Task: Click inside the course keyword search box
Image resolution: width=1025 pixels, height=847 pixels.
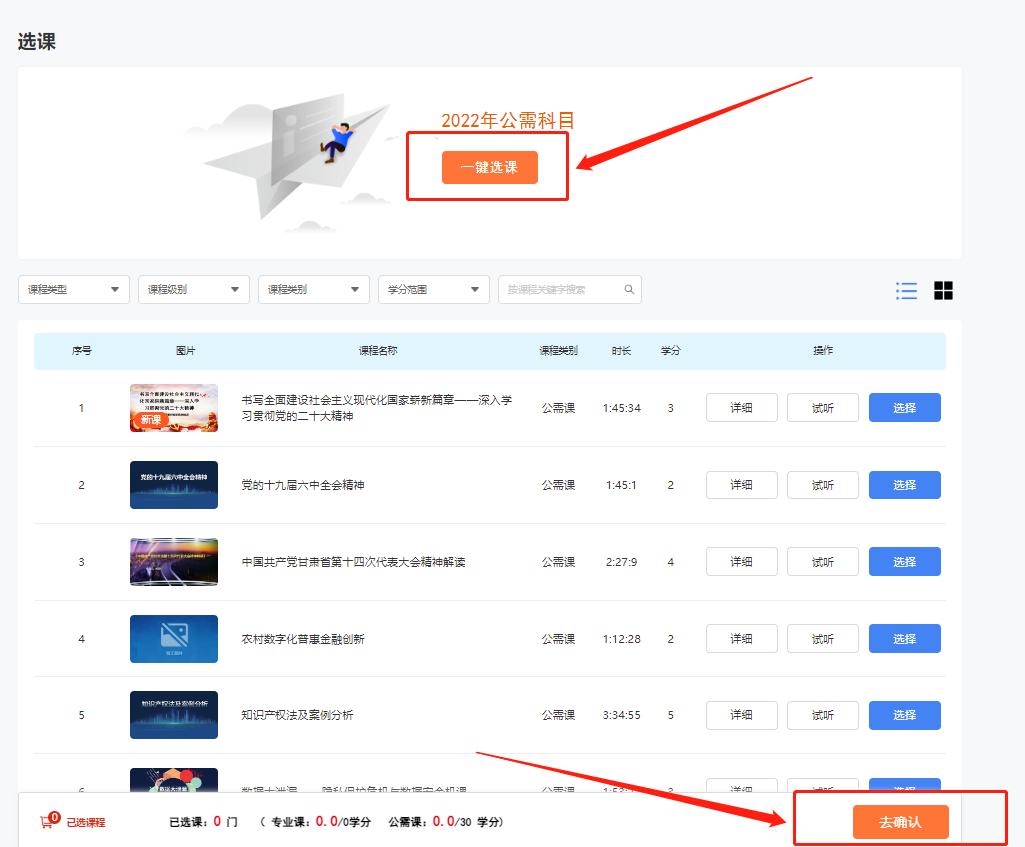Action: (555, 289)
